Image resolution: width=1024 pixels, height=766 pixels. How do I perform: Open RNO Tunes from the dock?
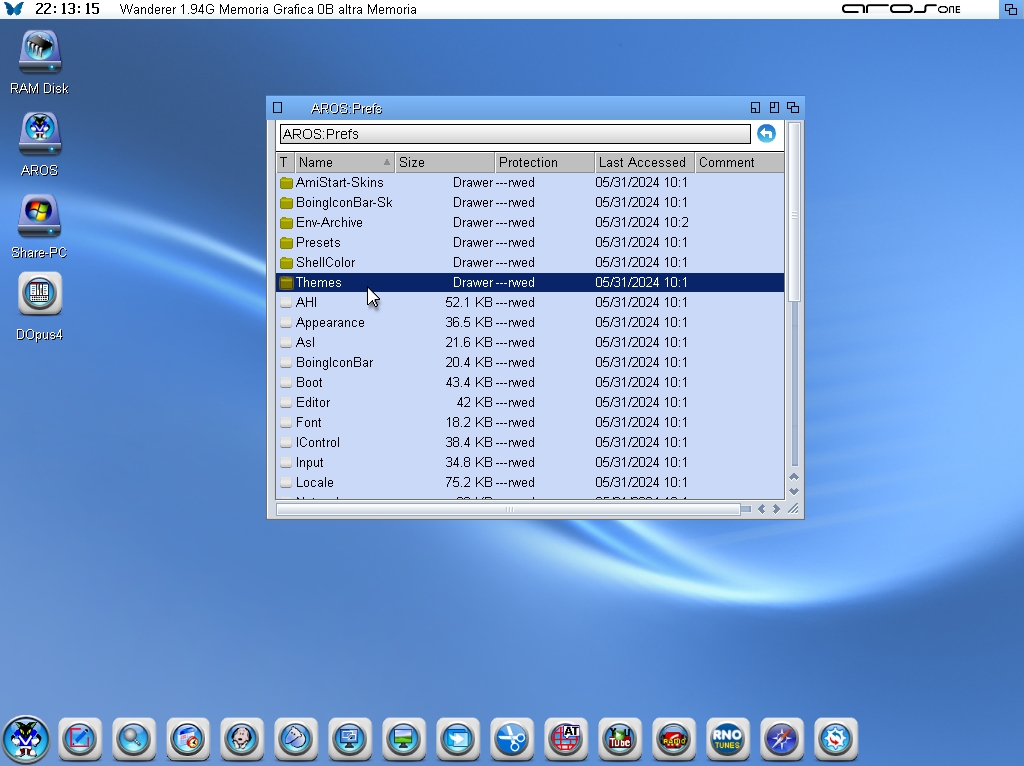pos(727,740)
